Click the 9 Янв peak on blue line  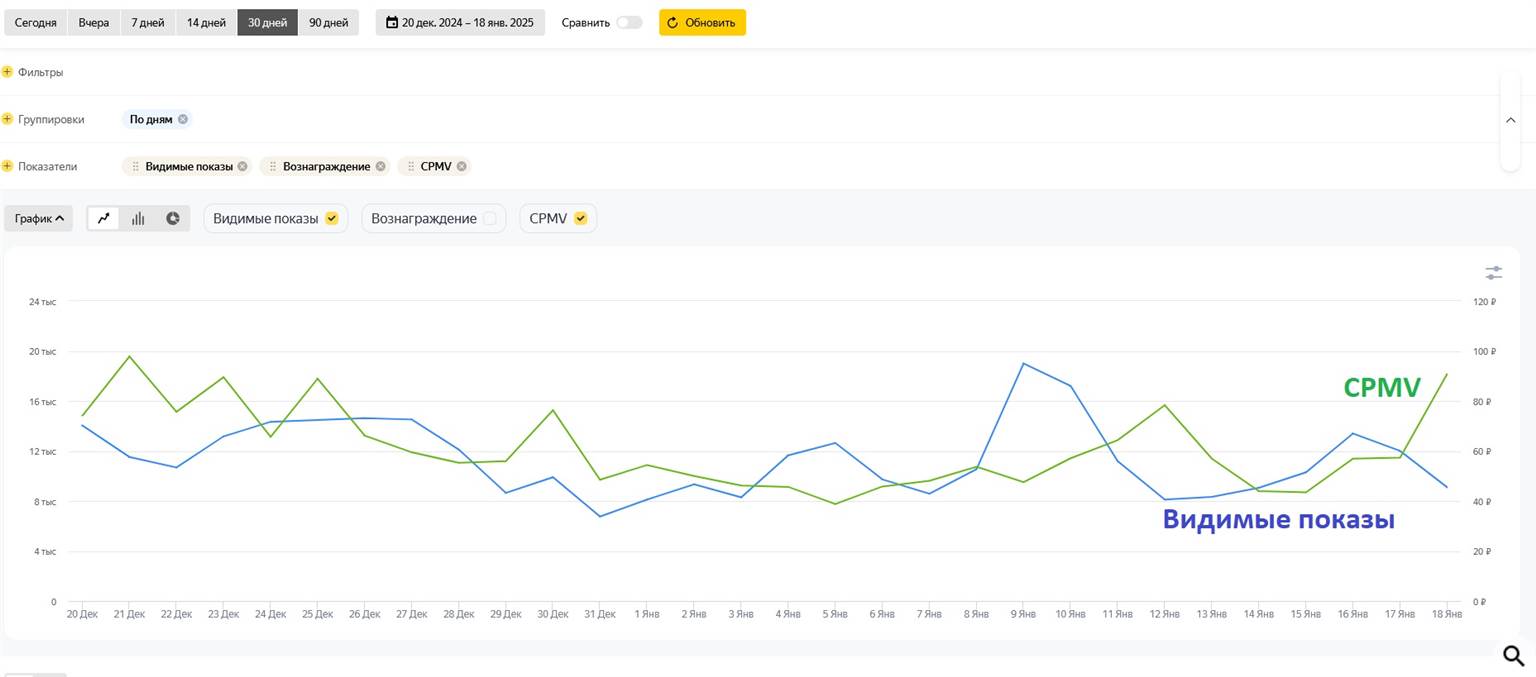1022,363
